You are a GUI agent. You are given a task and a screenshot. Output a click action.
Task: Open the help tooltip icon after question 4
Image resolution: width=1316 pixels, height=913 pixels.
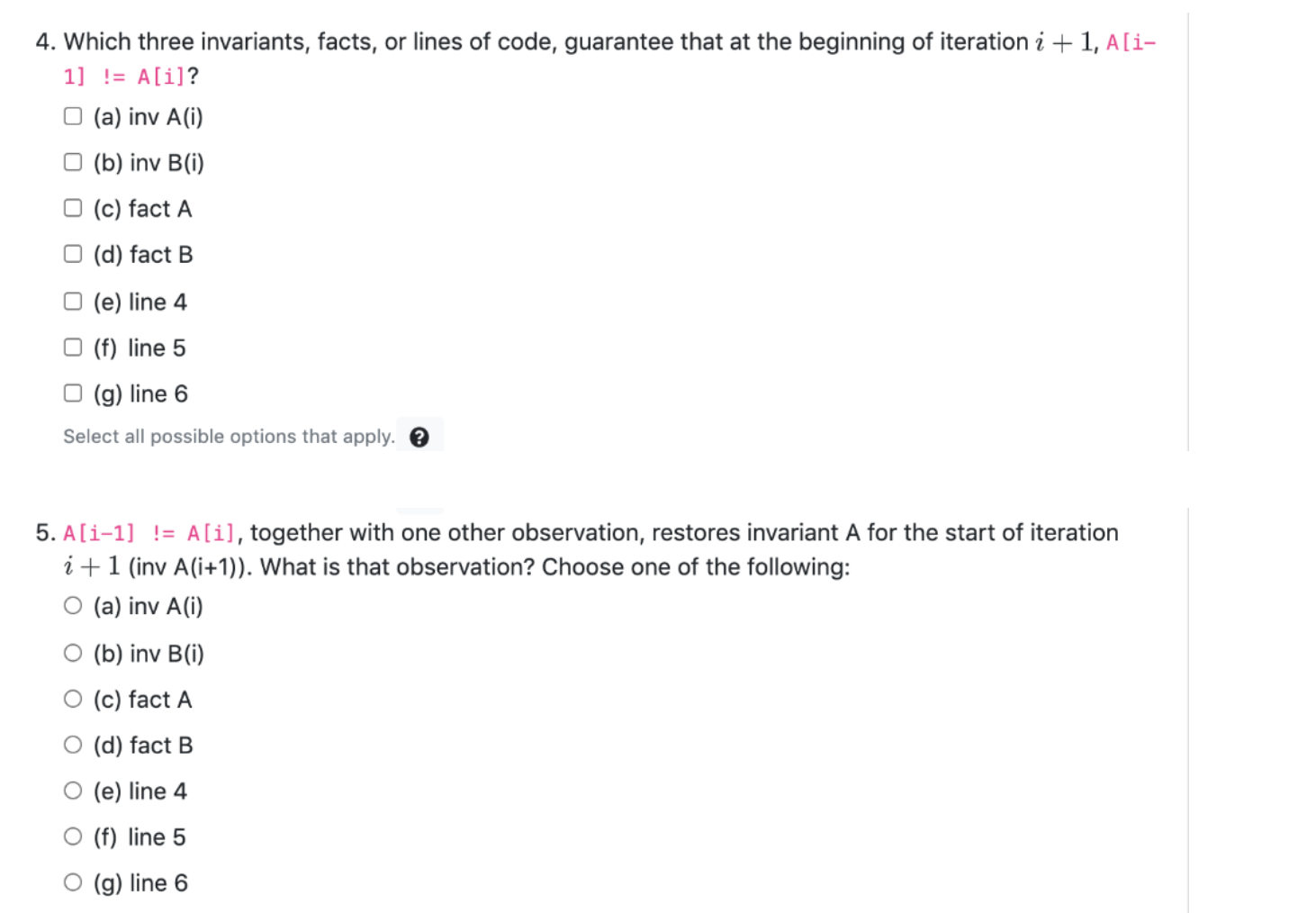tap(419, 435)
